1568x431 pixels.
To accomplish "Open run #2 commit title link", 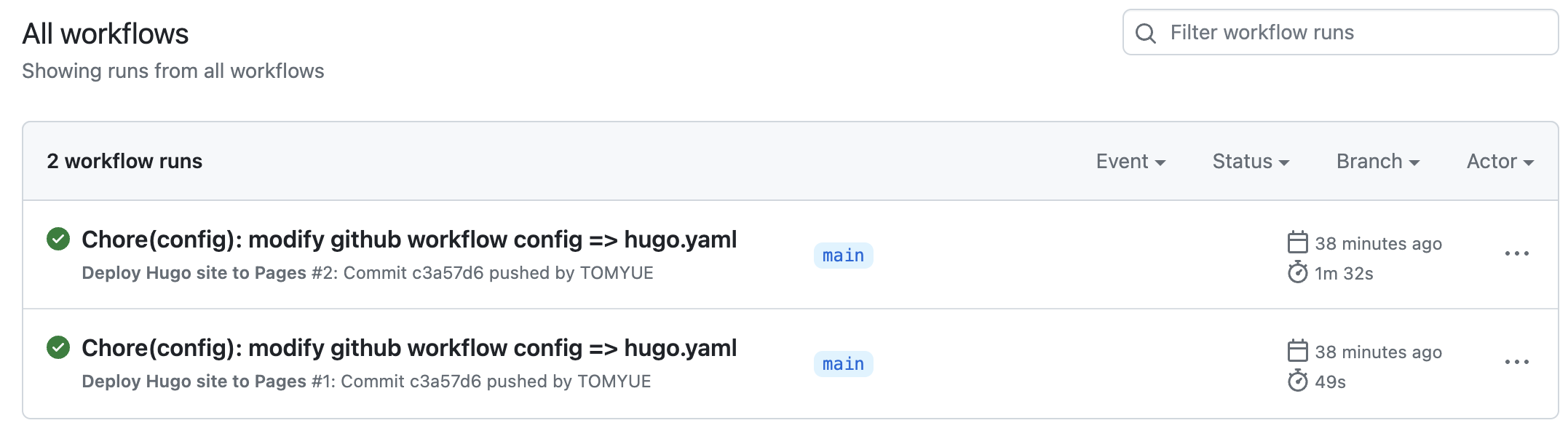I will click(x=409, y=240).
